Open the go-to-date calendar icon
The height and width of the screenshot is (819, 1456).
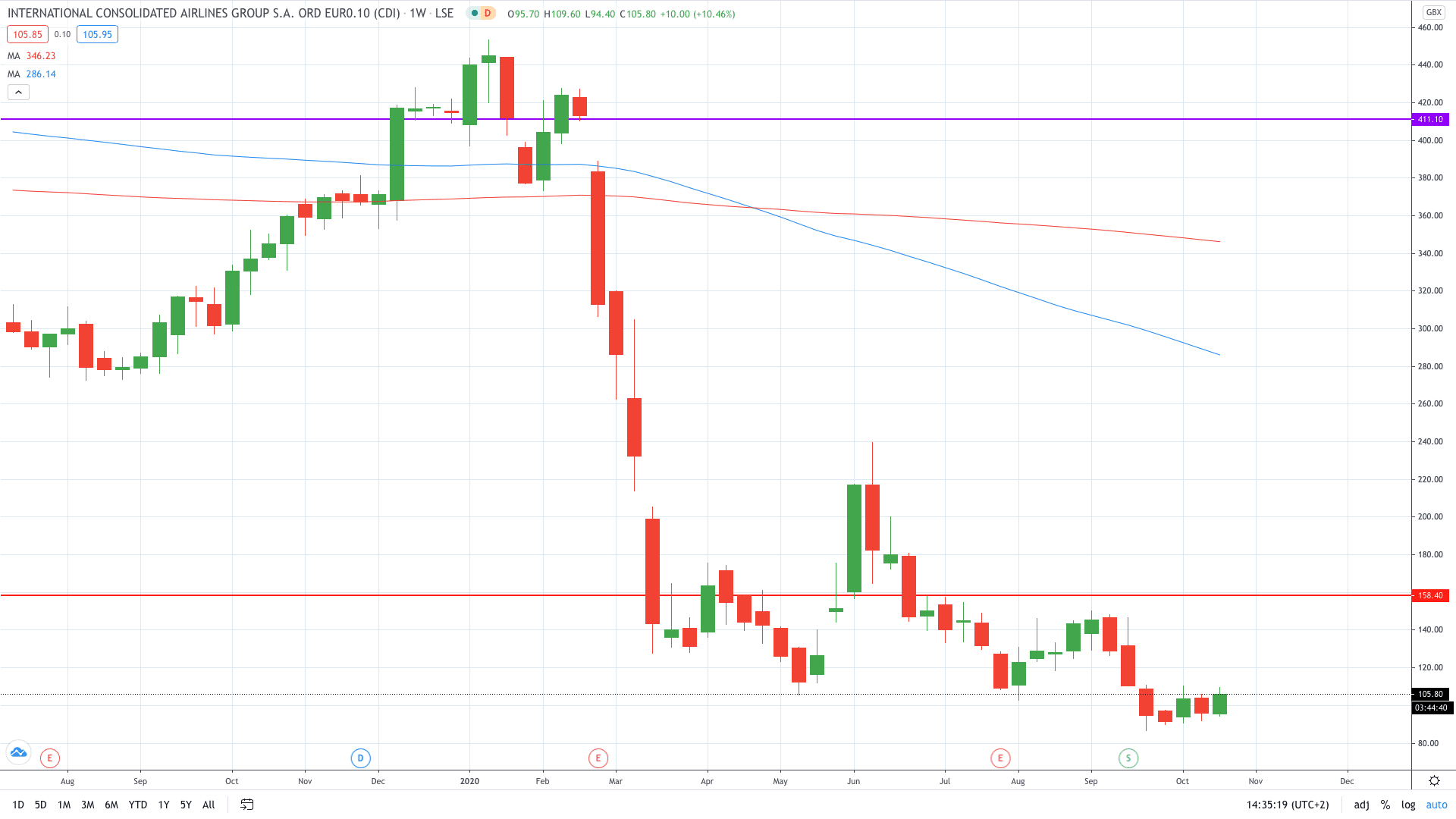[247, 805]
